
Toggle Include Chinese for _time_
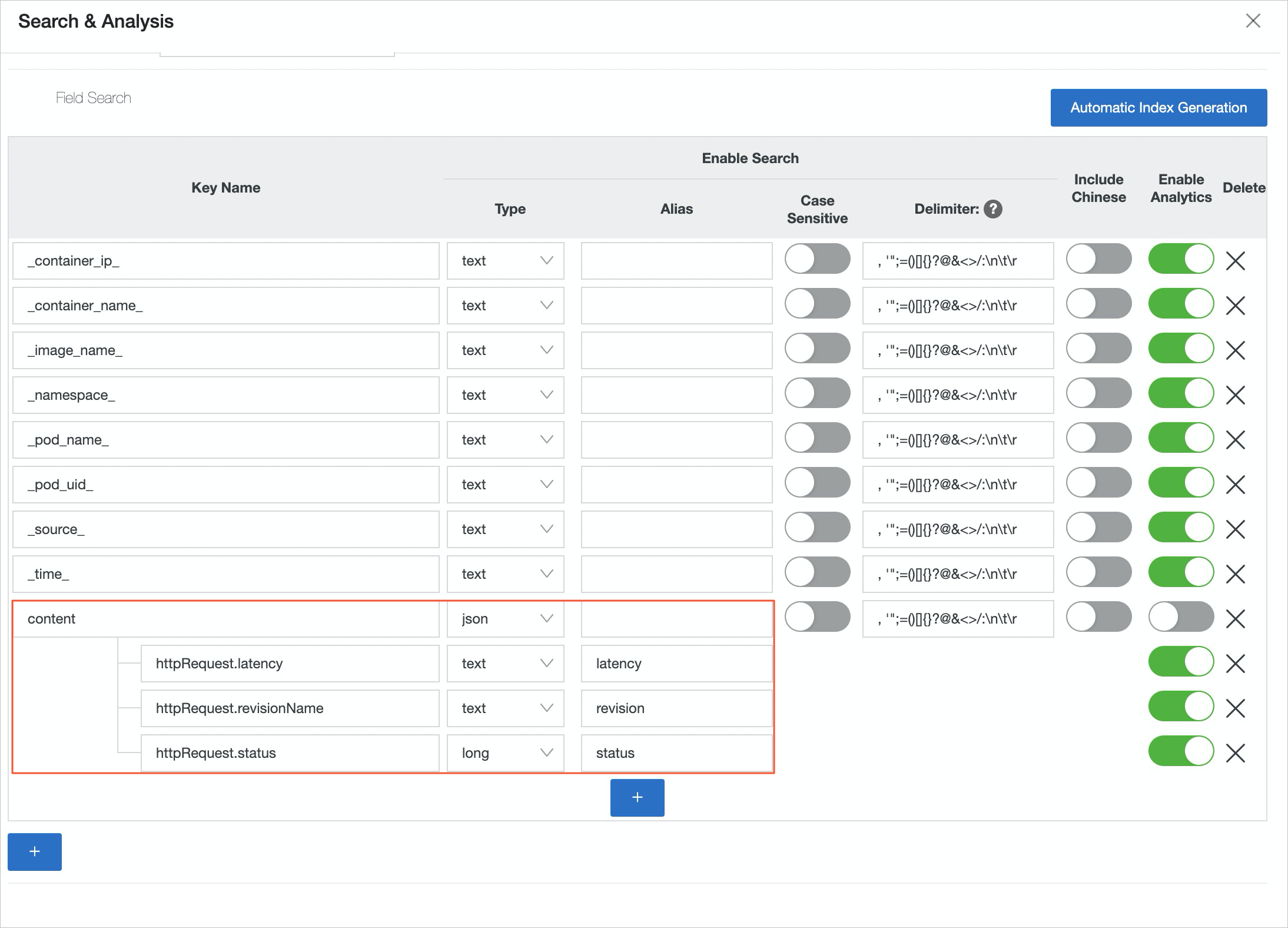click(x=1098, y=572)
